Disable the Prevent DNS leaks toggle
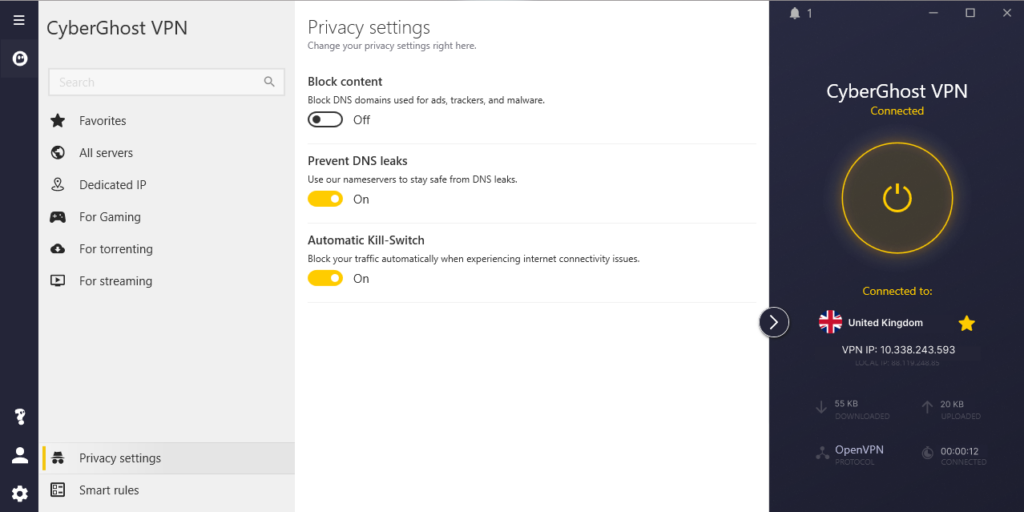Image resolution: width=1024 pixels, height=512 pixels. (325, 199)
